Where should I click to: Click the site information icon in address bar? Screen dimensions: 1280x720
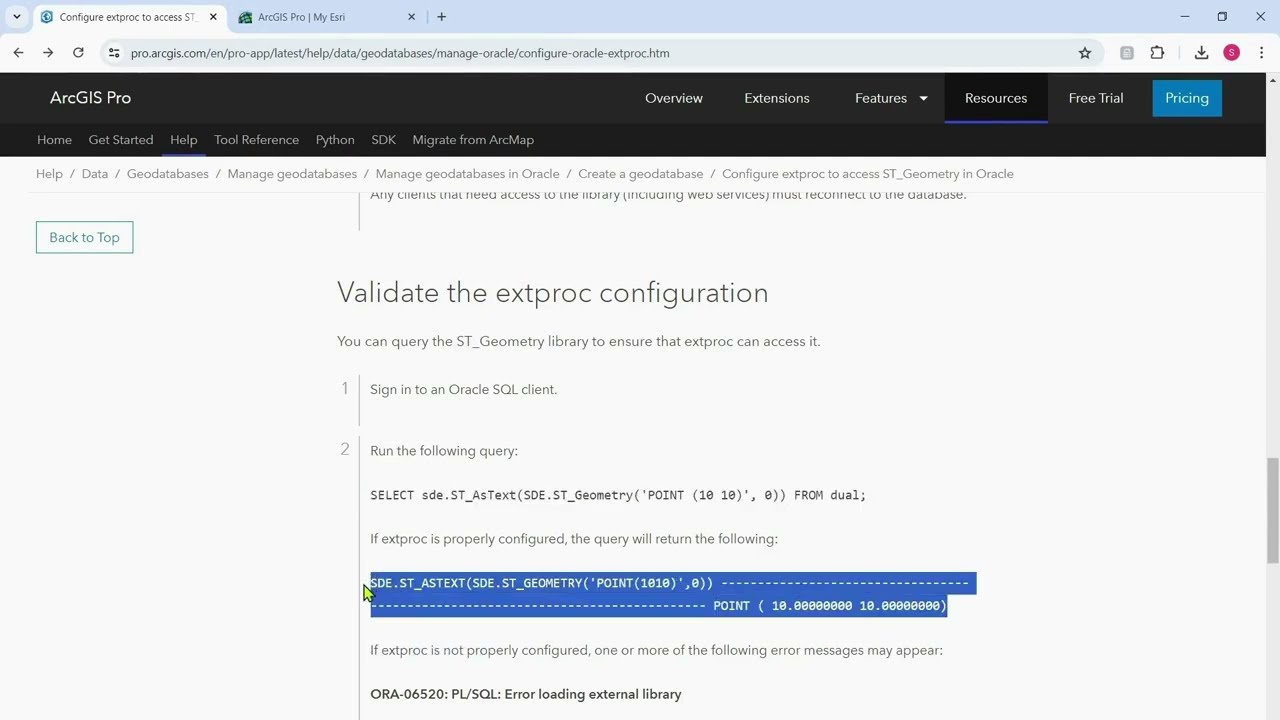pos(114,53)
